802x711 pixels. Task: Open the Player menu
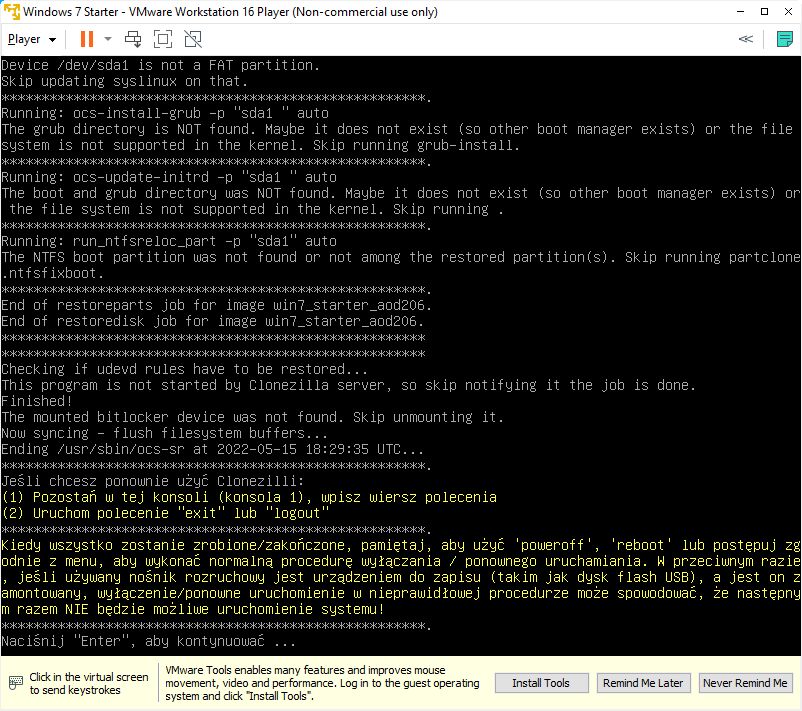click(x=25, y=39)
